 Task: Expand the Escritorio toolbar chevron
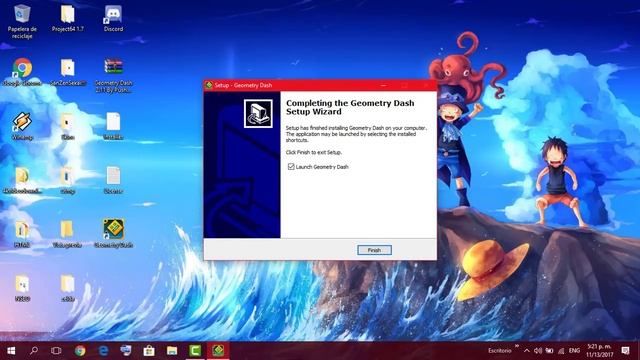pos(517,346)
